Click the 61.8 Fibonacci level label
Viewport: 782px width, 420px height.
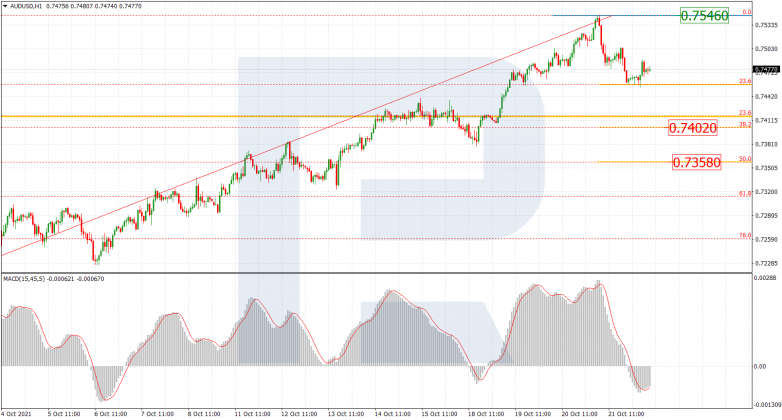pyautogui.click(x=745, y=193)
